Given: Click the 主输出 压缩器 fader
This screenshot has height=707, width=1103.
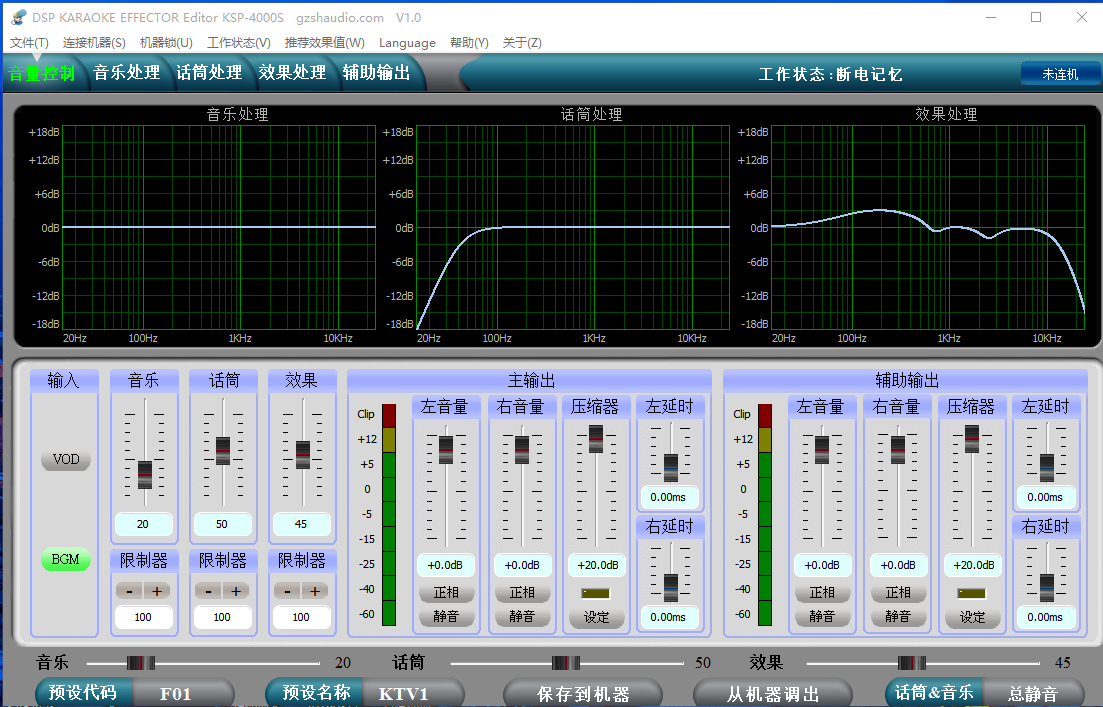Looking at the screenshot, I should [596, 439].
